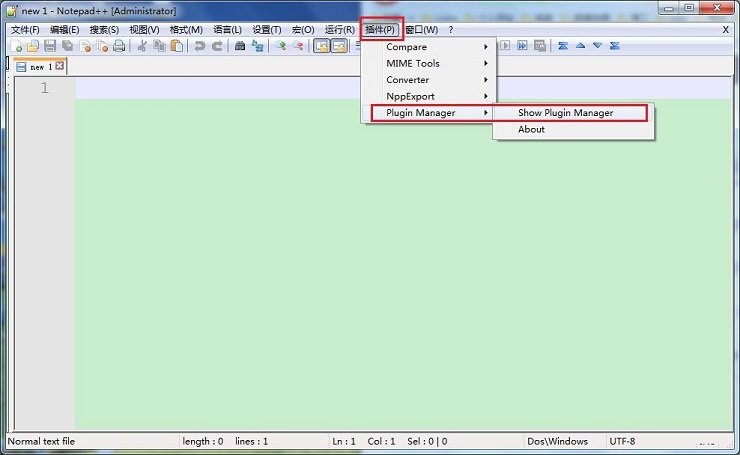Click the New file toolbar icon
Viewport: 740px width, 455px height.
[17, 46]
